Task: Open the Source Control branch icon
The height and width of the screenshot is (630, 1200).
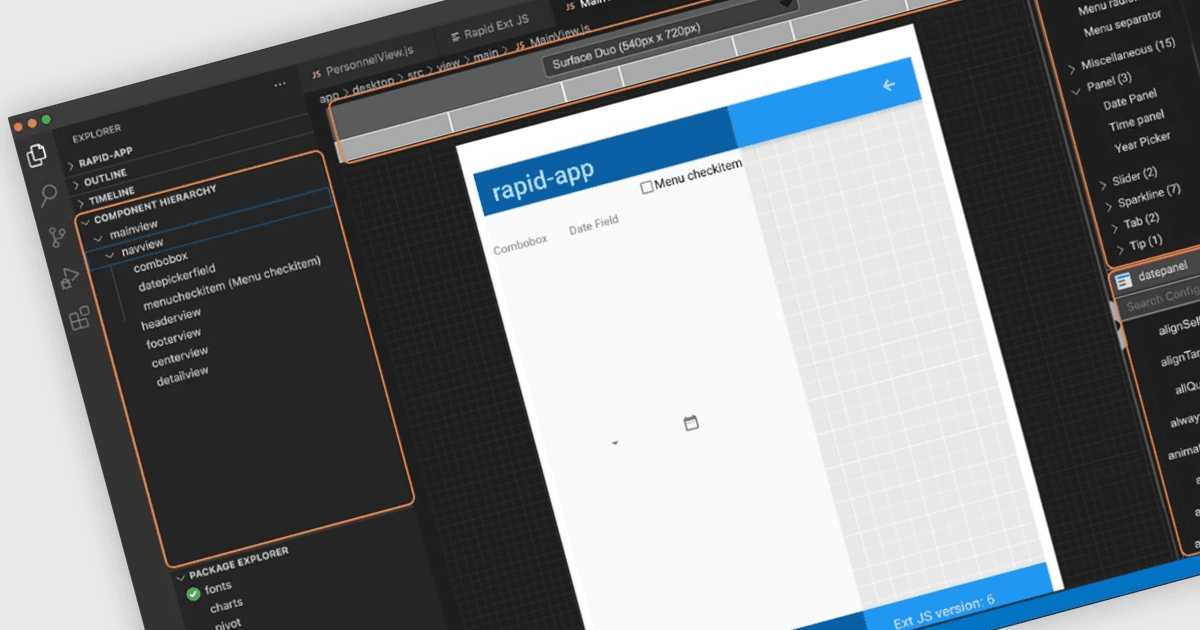Action: point(58,237)
